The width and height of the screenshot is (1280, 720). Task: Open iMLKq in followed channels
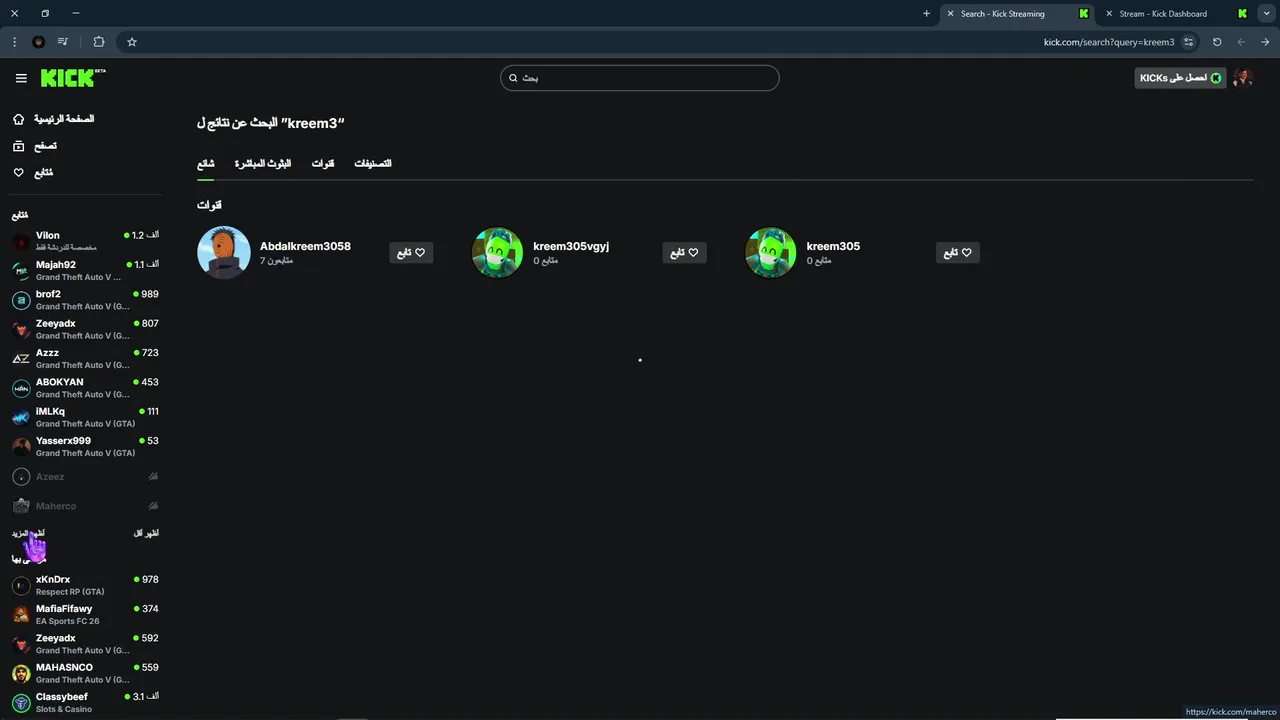[x=85, y=417]
